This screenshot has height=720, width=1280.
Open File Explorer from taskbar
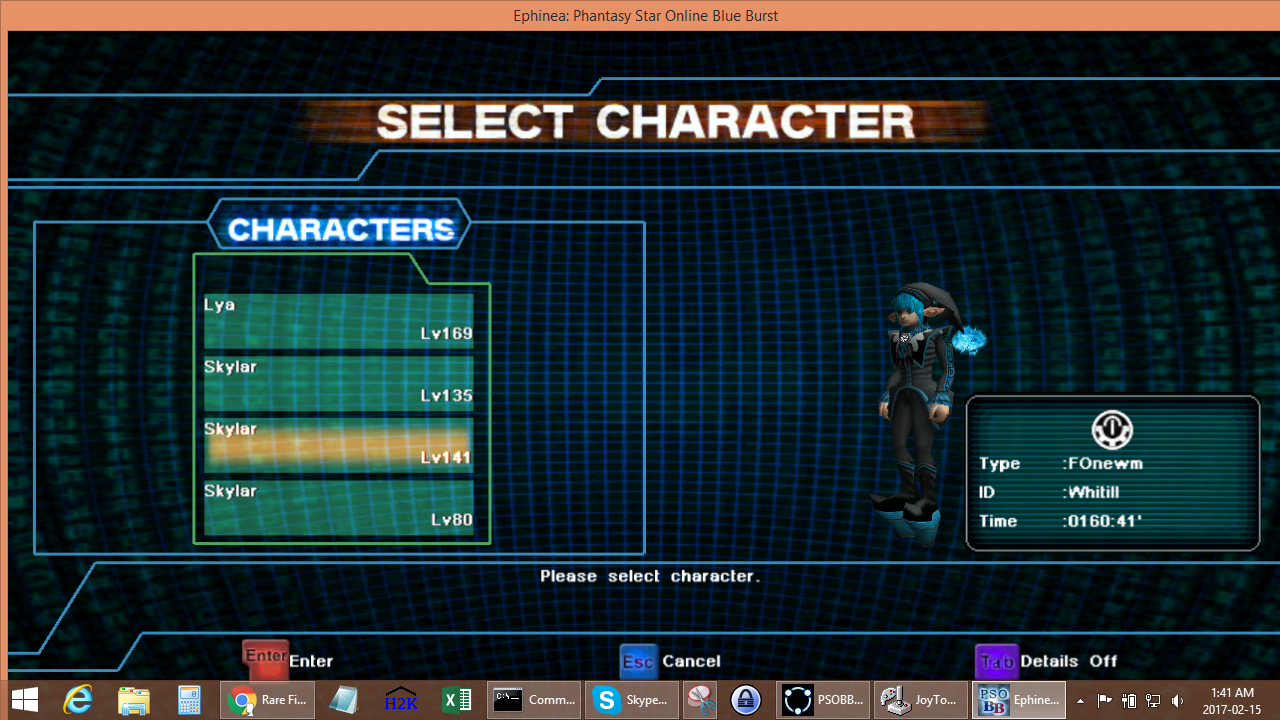click(x=133, y=700)
